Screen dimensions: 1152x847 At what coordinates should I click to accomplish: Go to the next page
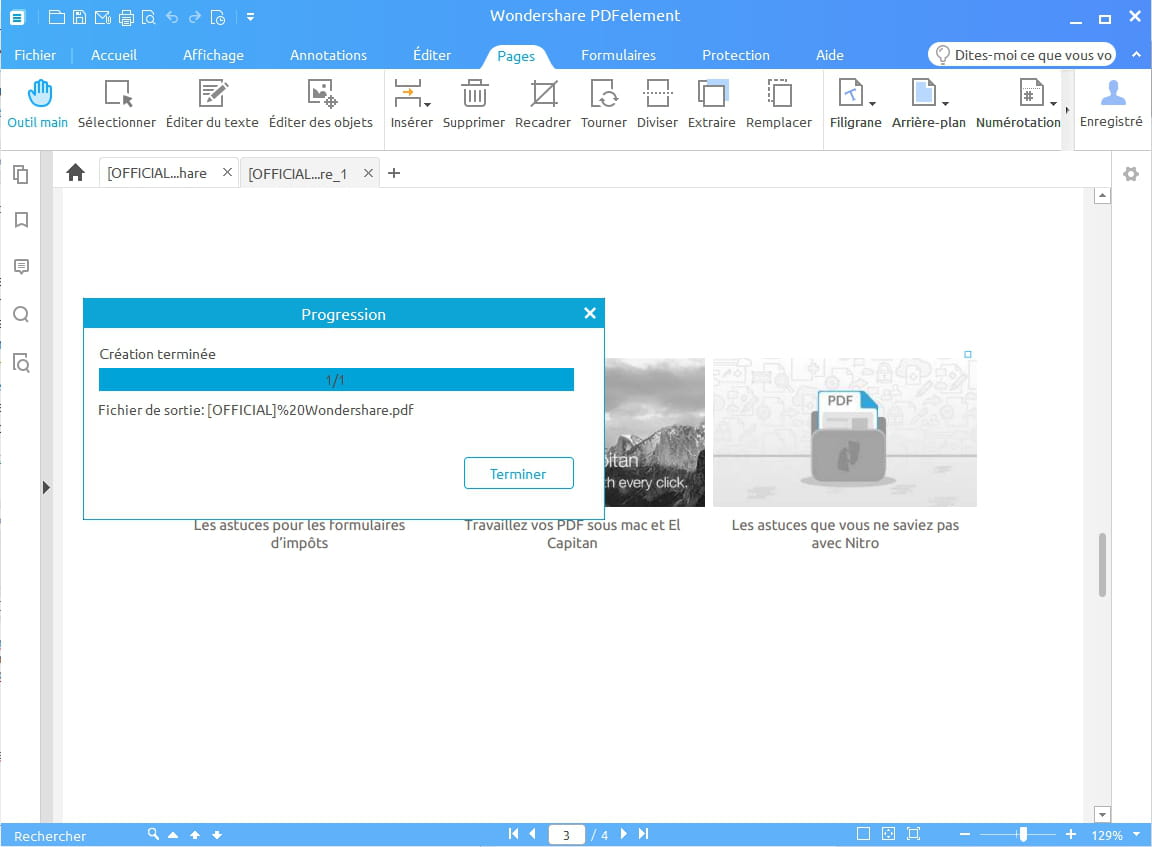pos(624,834)
